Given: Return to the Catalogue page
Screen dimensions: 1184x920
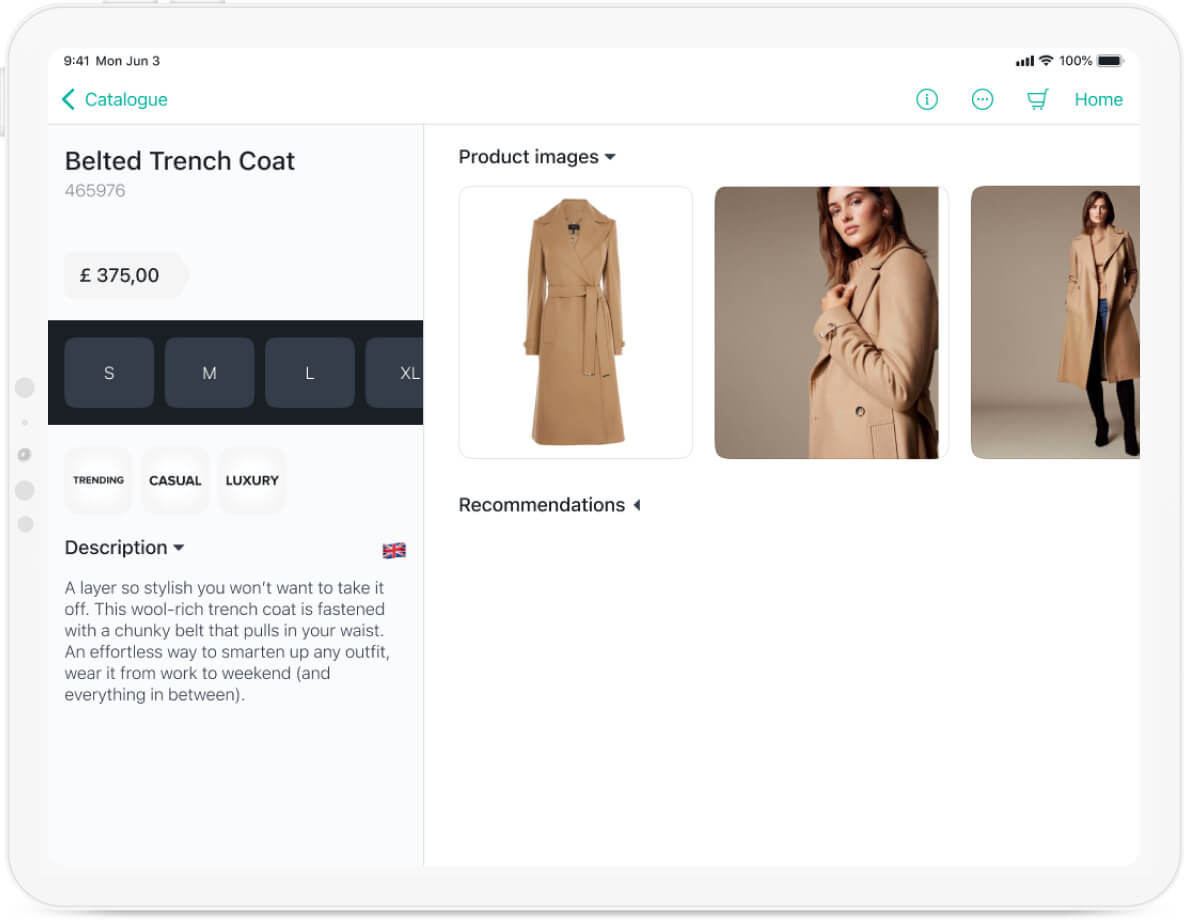Looking at the screenshot, I should pos(125,99).
